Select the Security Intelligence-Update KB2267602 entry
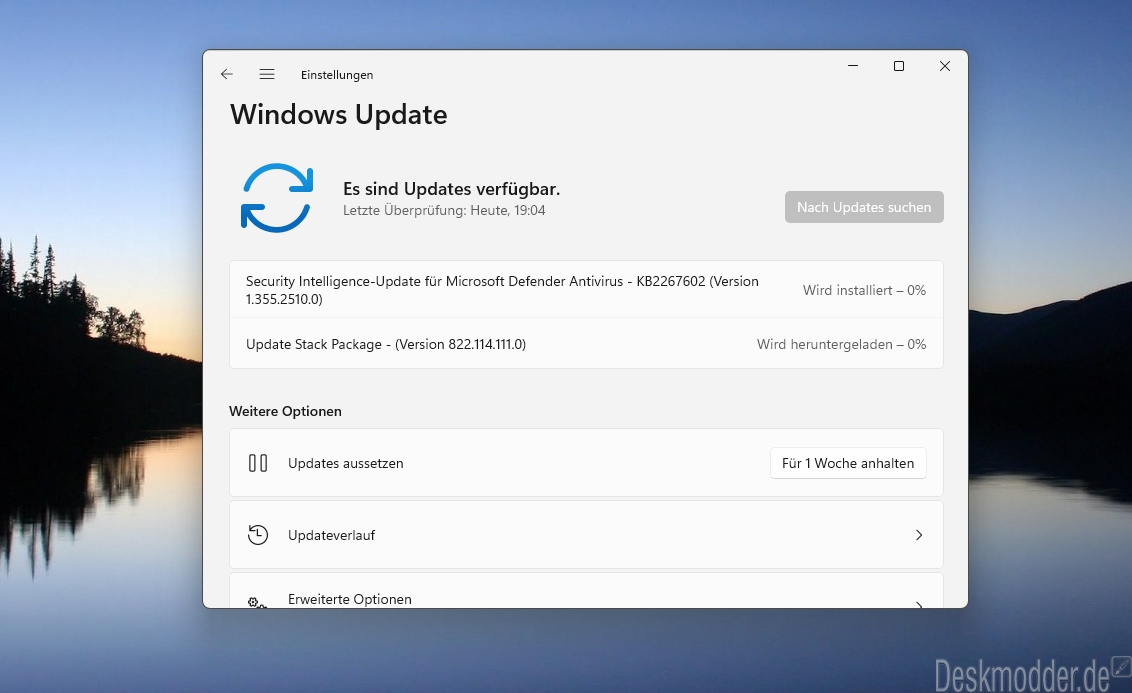 pyautogui.click(x=586, y=289)
